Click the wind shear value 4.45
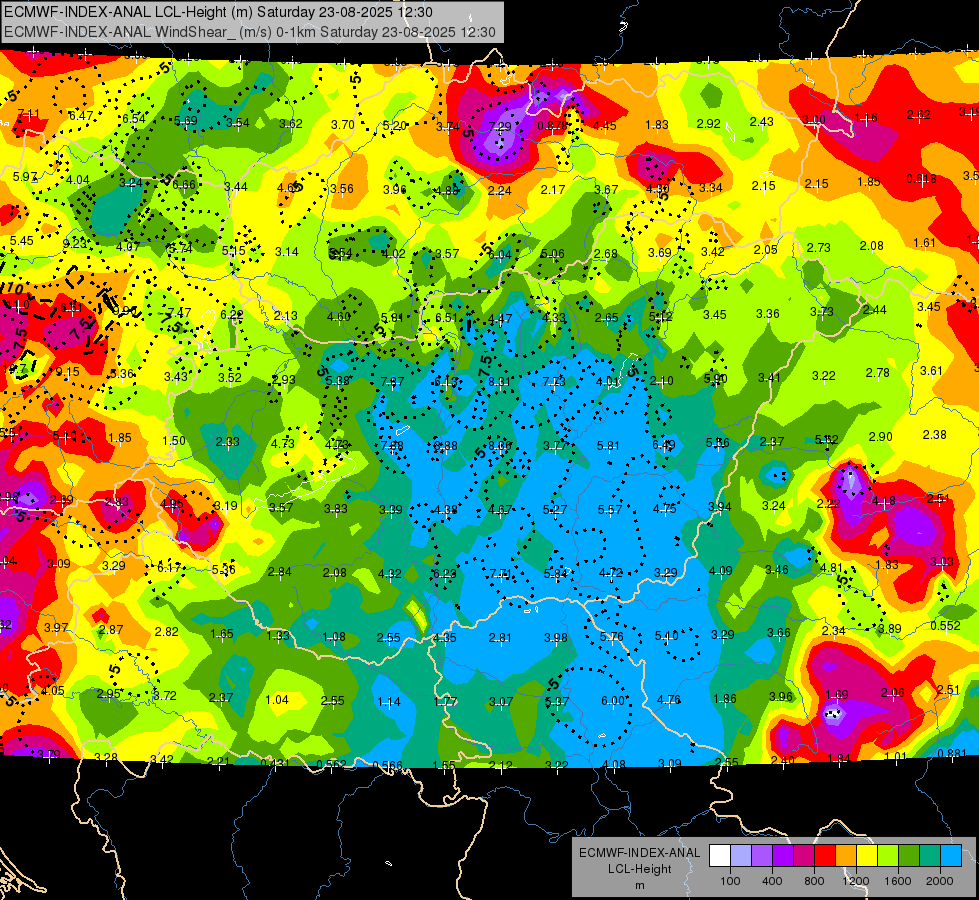Viewport: 979px width, 900px height. click(x=604, y=126)
